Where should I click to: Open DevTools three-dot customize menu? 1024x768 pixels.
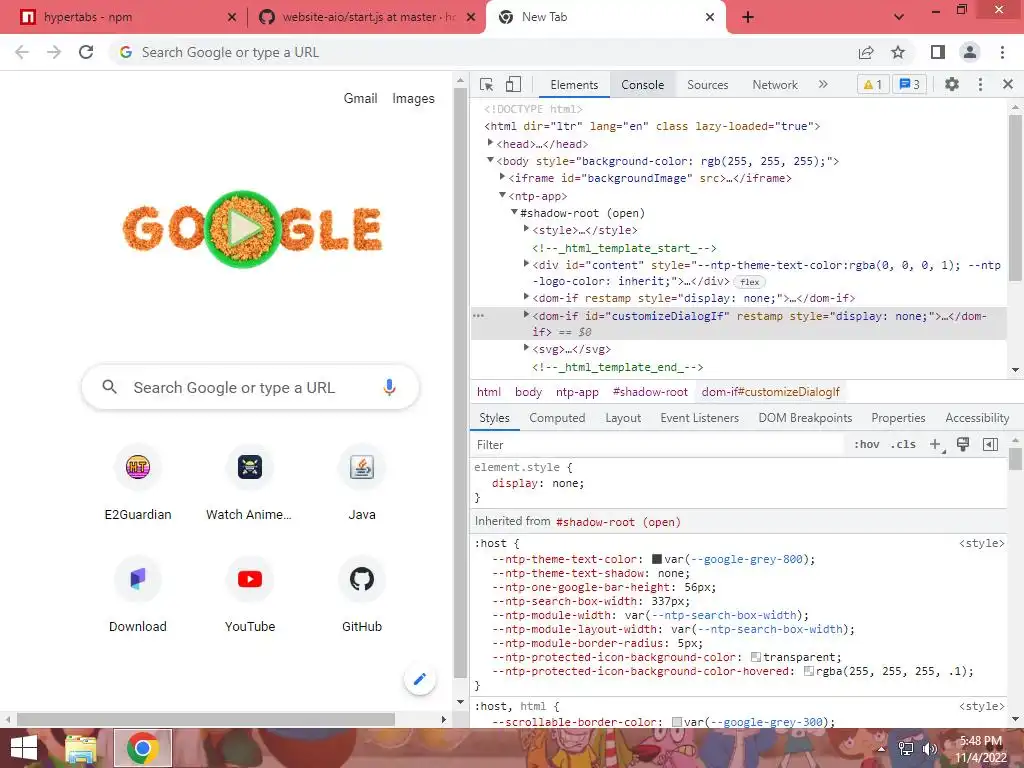tap(980, 84)
